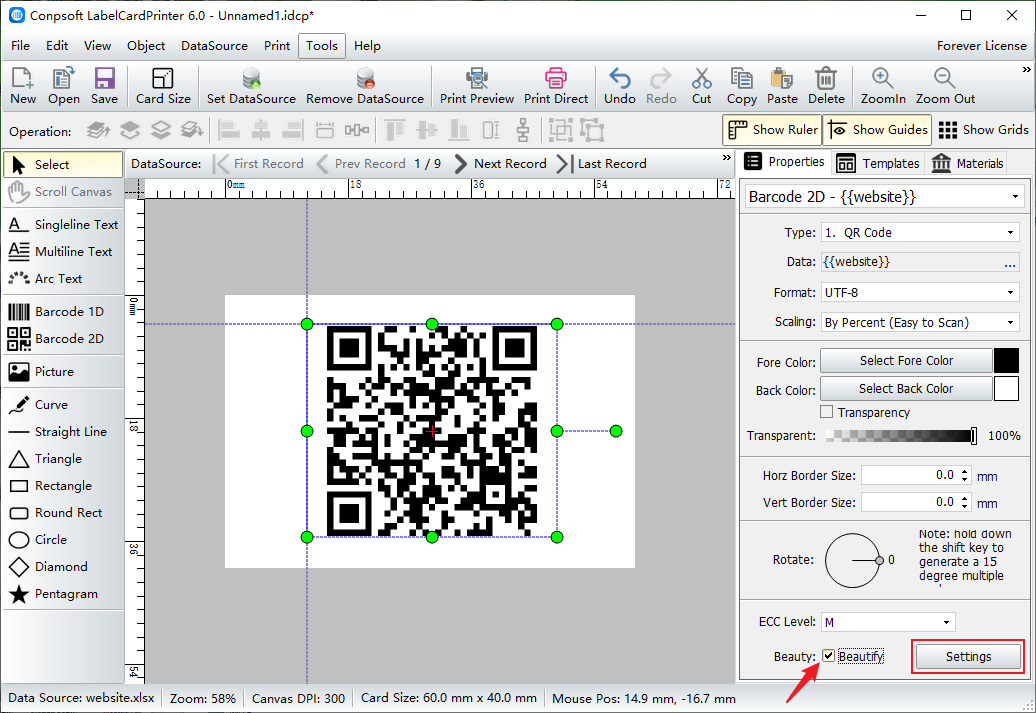
Task: Enable the Transparency checkbox
Action: pos(827,412)
